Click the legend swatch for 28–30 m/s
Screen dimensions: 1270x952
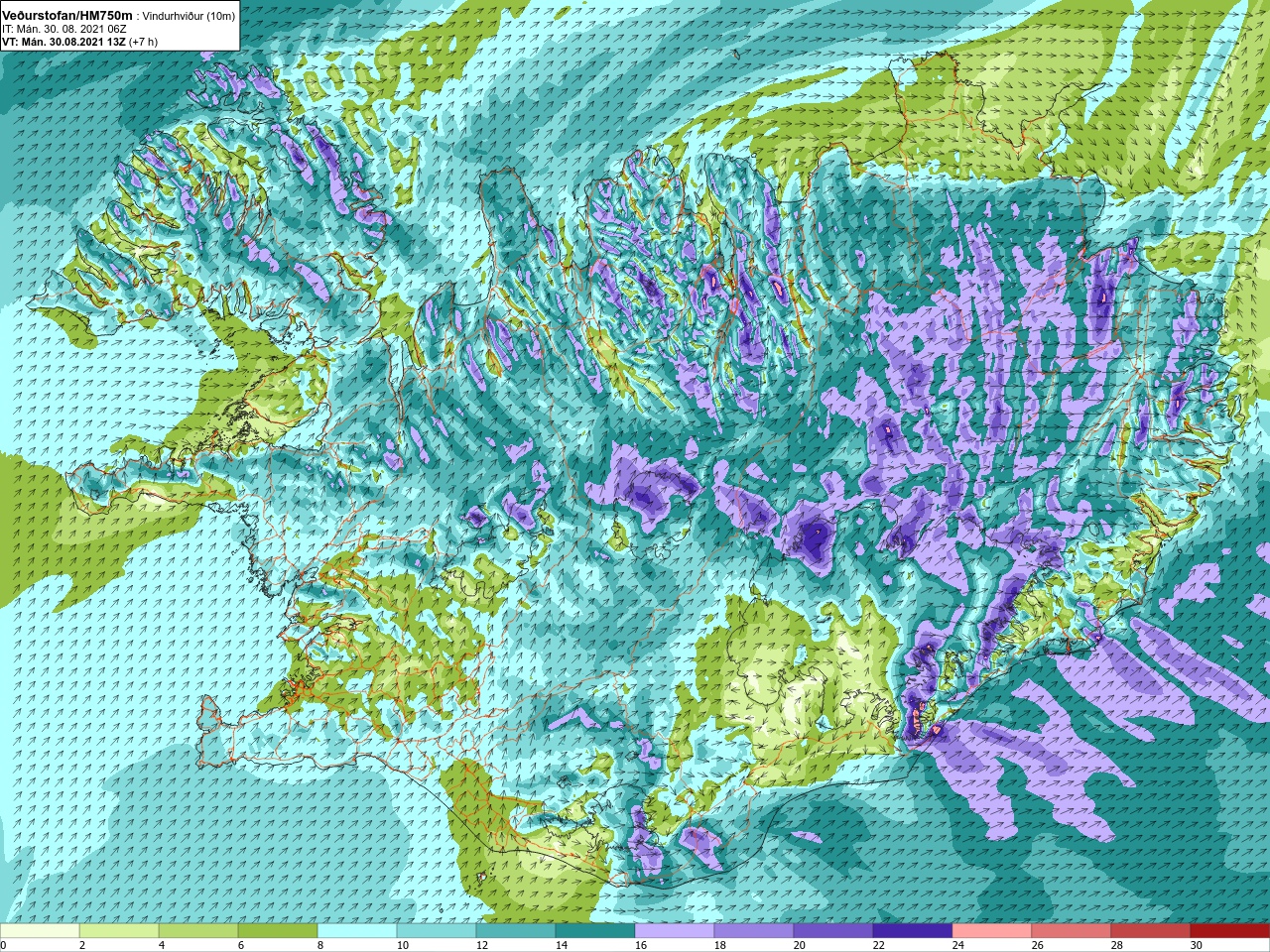tap(1151, 931)
